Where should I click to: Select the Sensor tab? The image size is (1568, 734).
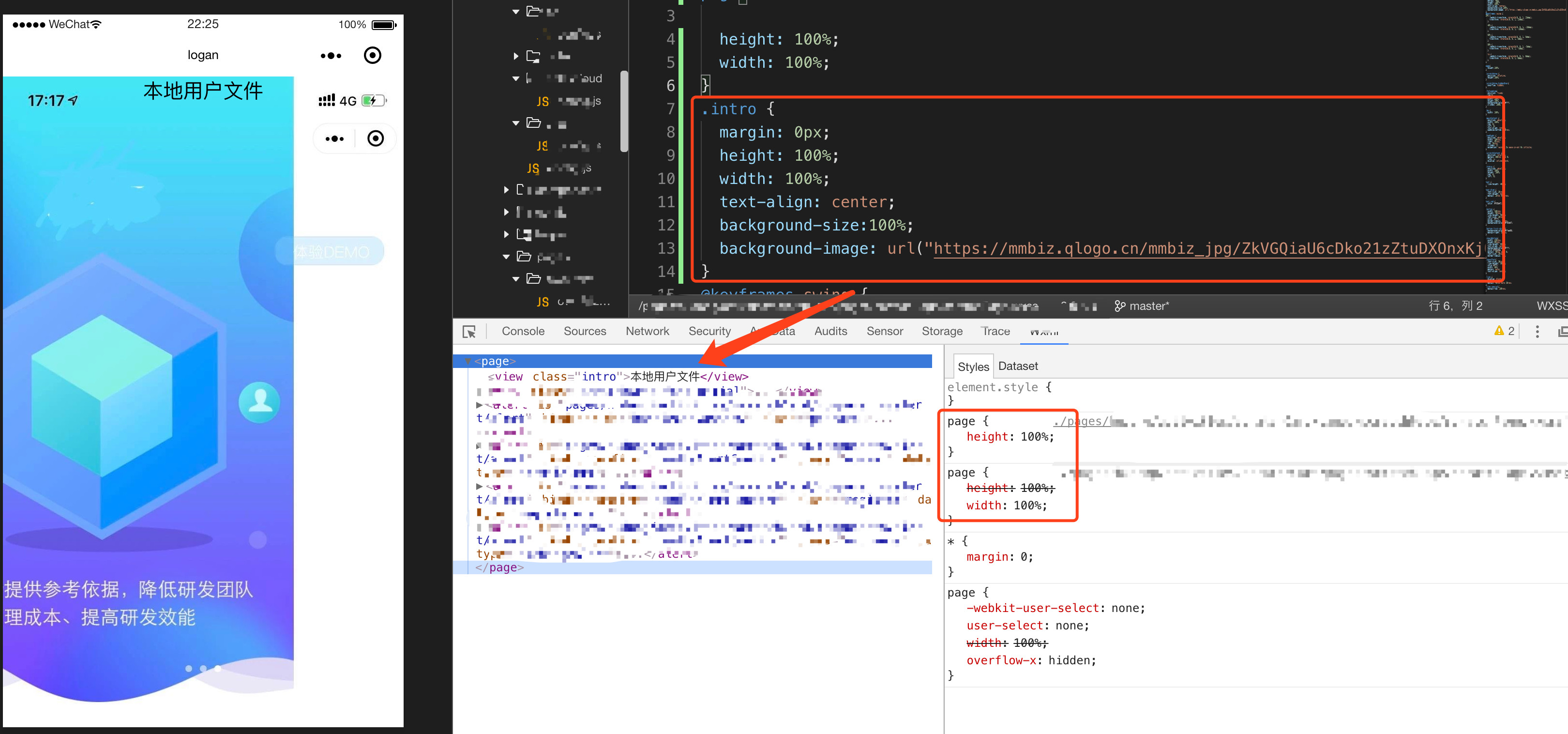(x=885, y=331)
